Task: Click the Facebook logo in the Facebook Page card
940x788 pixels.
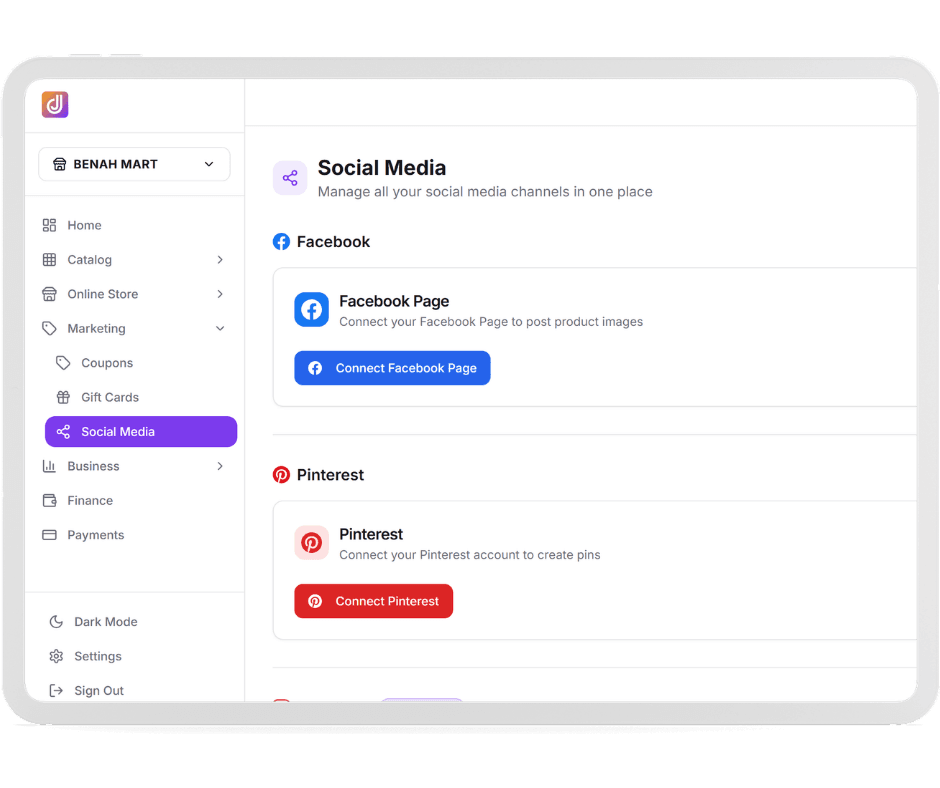Action: [311, 310]
